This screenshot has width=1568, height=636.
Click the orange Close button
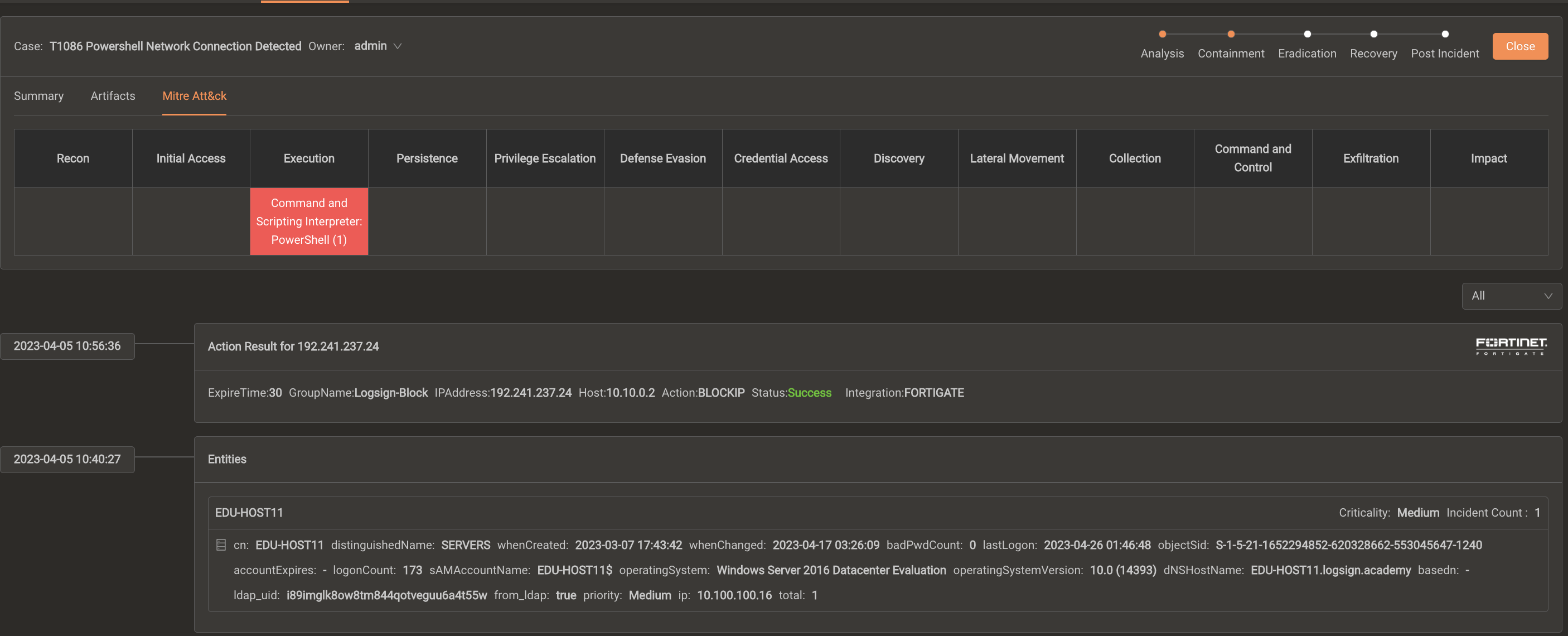point(1520,46)
